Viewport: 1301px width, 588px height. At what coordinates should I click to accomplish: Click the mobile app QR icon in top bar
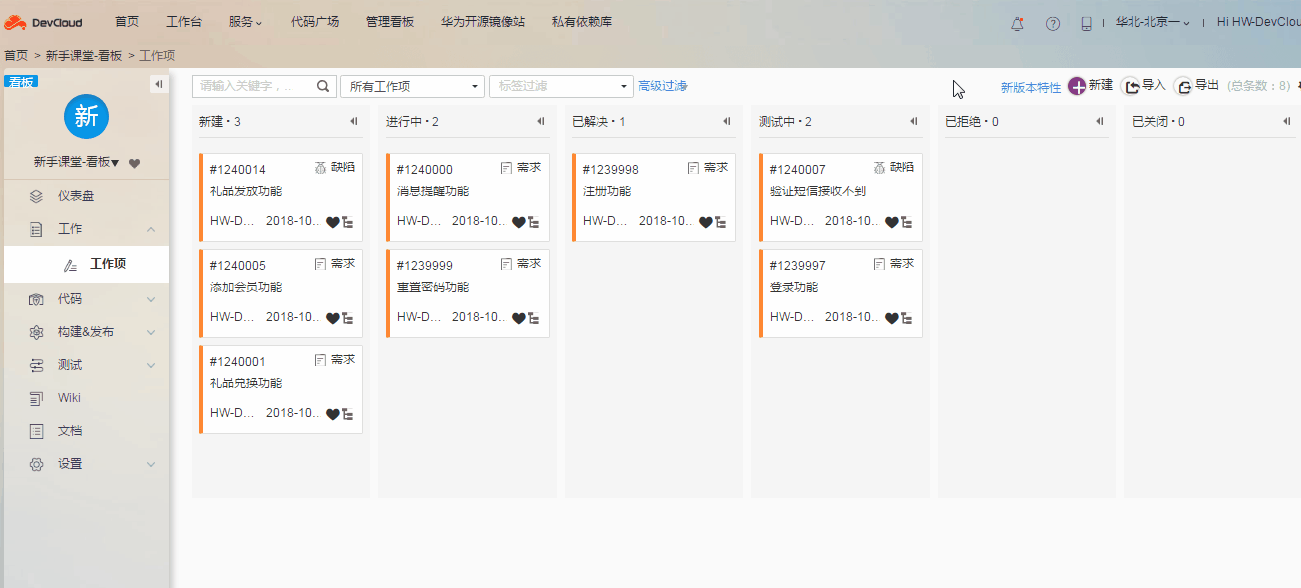tap(1086, 23)
